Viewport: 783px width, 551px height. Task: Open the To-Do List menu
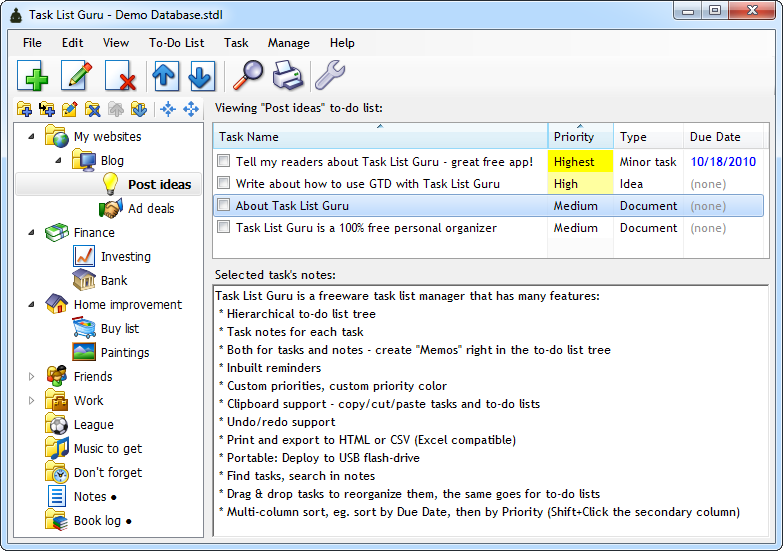[x=176, y=43]
